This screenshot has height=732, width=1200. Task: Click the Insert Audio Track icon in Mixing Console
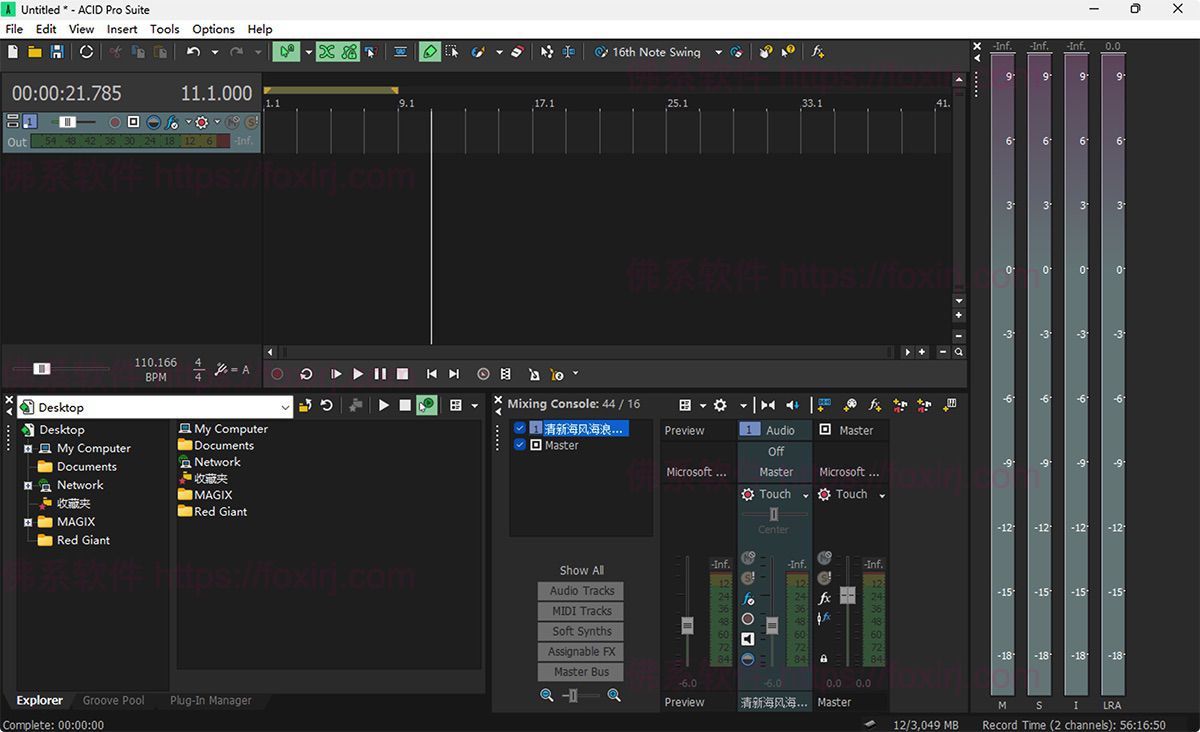coord(823,405)
